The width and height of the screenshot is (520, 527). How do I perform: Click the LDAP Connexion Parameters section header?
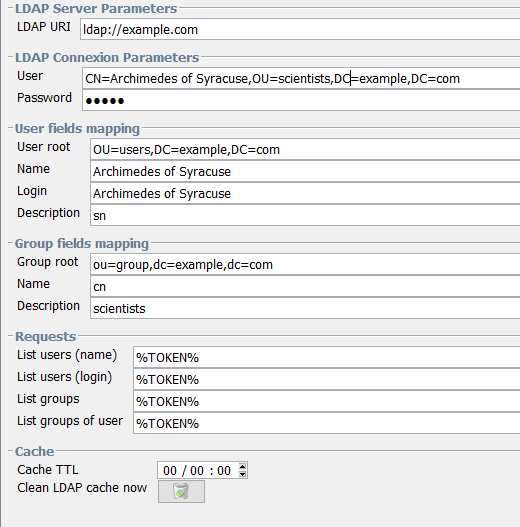pos(107,57)
